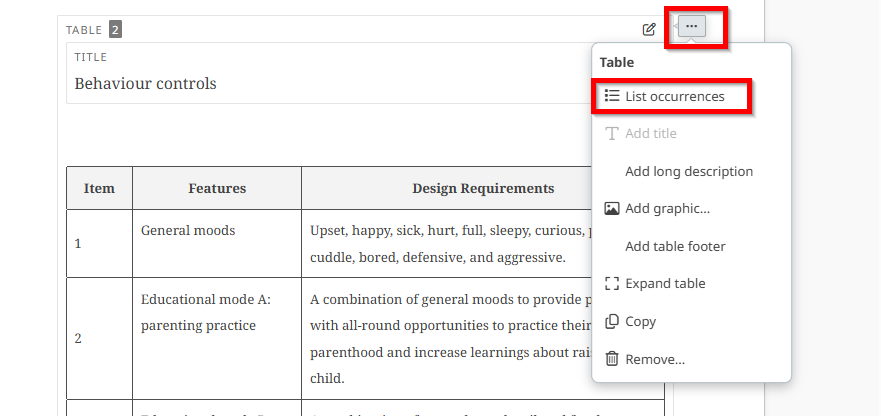881x416 pixels.
Task: Click the table number badge 2
Action: pyautogui.click(x=115, y=30)
